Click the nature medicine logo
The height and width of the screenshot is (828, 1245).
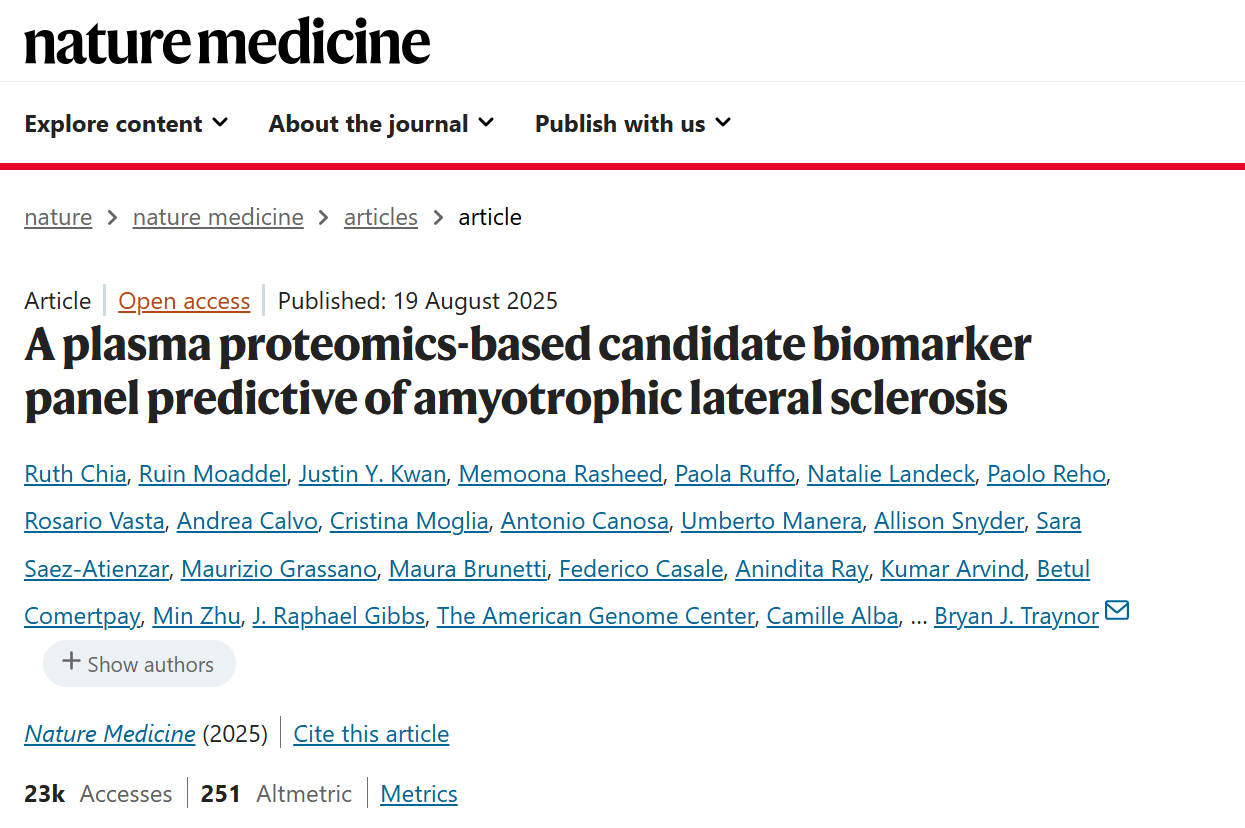coord(227,42)
